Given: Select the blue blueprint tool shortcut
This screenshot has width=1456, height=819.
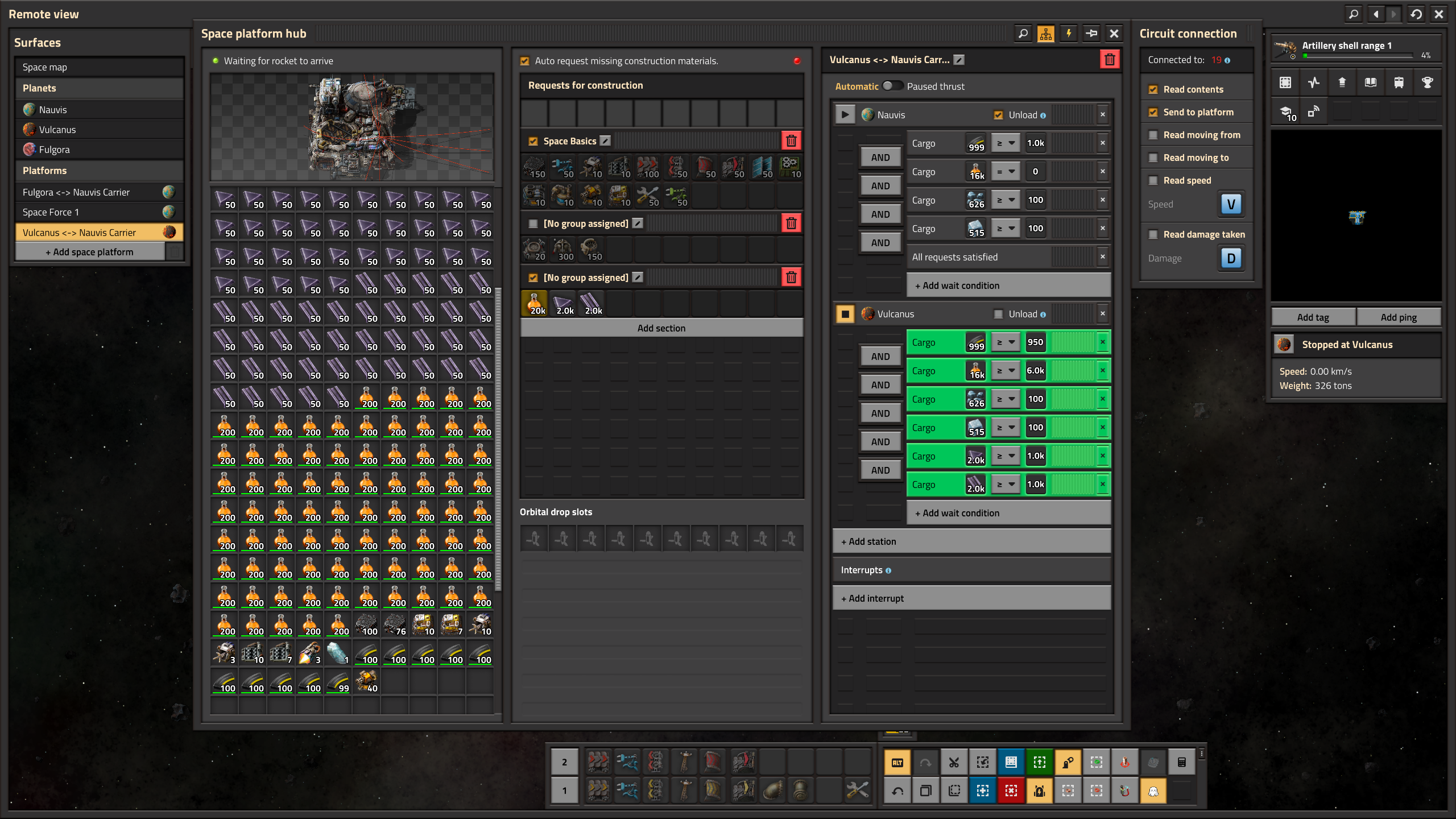Looking at the screenshot, I should (982, 791).
